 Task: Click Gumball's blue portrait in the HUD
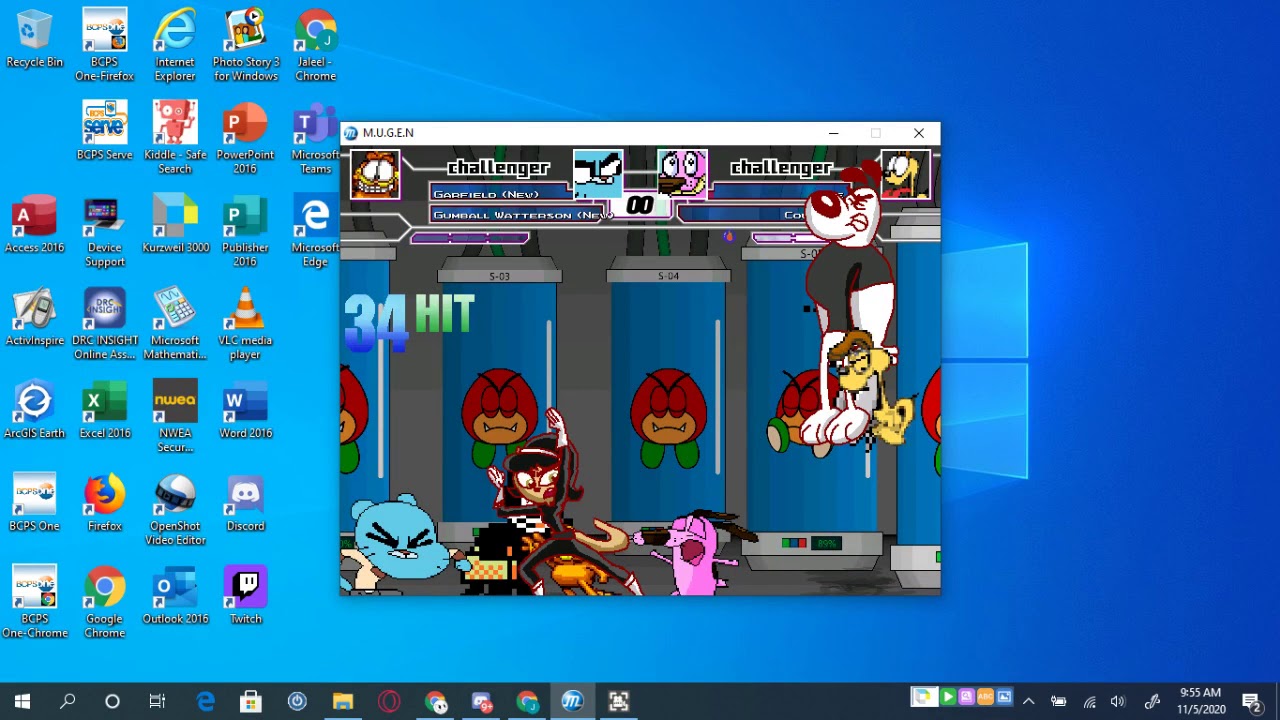pyautogui.click(x=598, y=174)
